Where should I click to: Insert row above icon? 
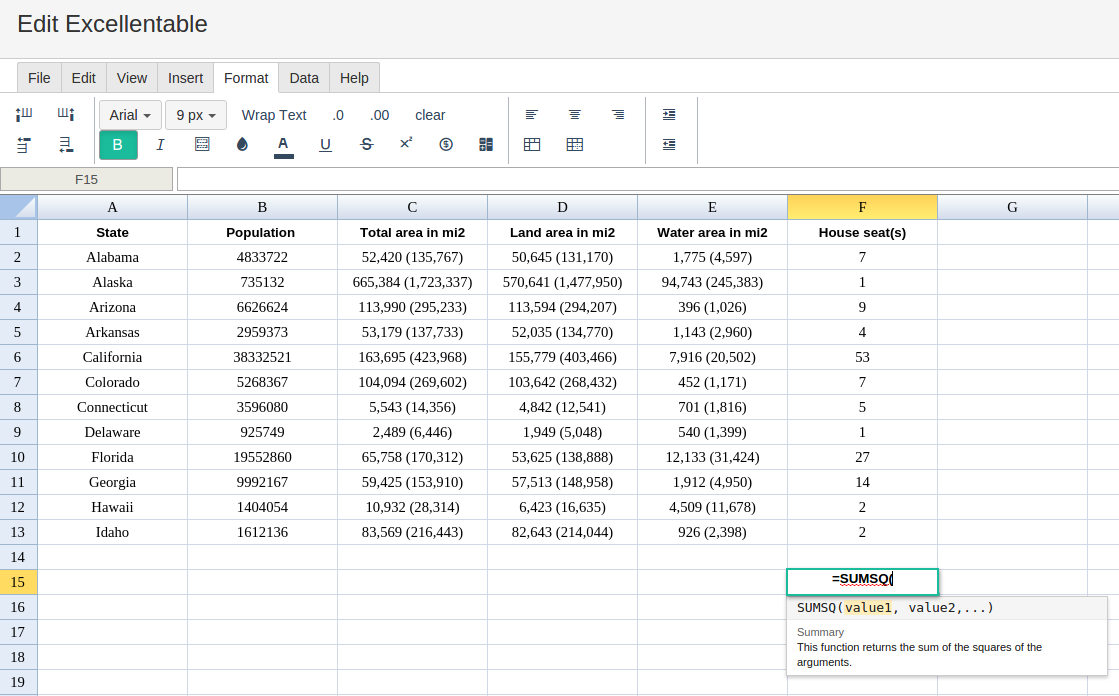pos(24,145)
